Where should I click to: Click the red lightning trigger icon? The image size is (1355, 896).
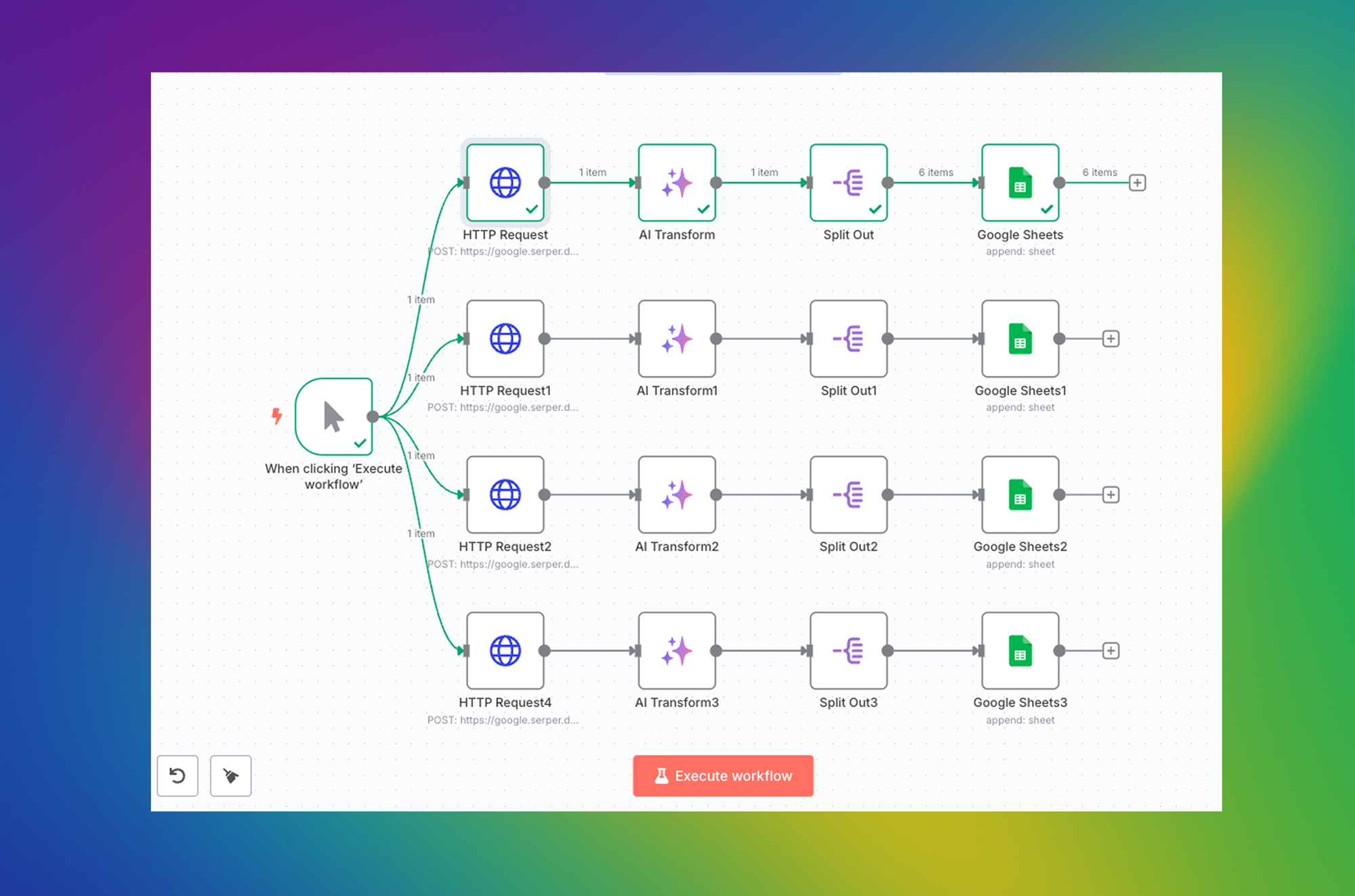pyautogui.click(x=276, y=416)
